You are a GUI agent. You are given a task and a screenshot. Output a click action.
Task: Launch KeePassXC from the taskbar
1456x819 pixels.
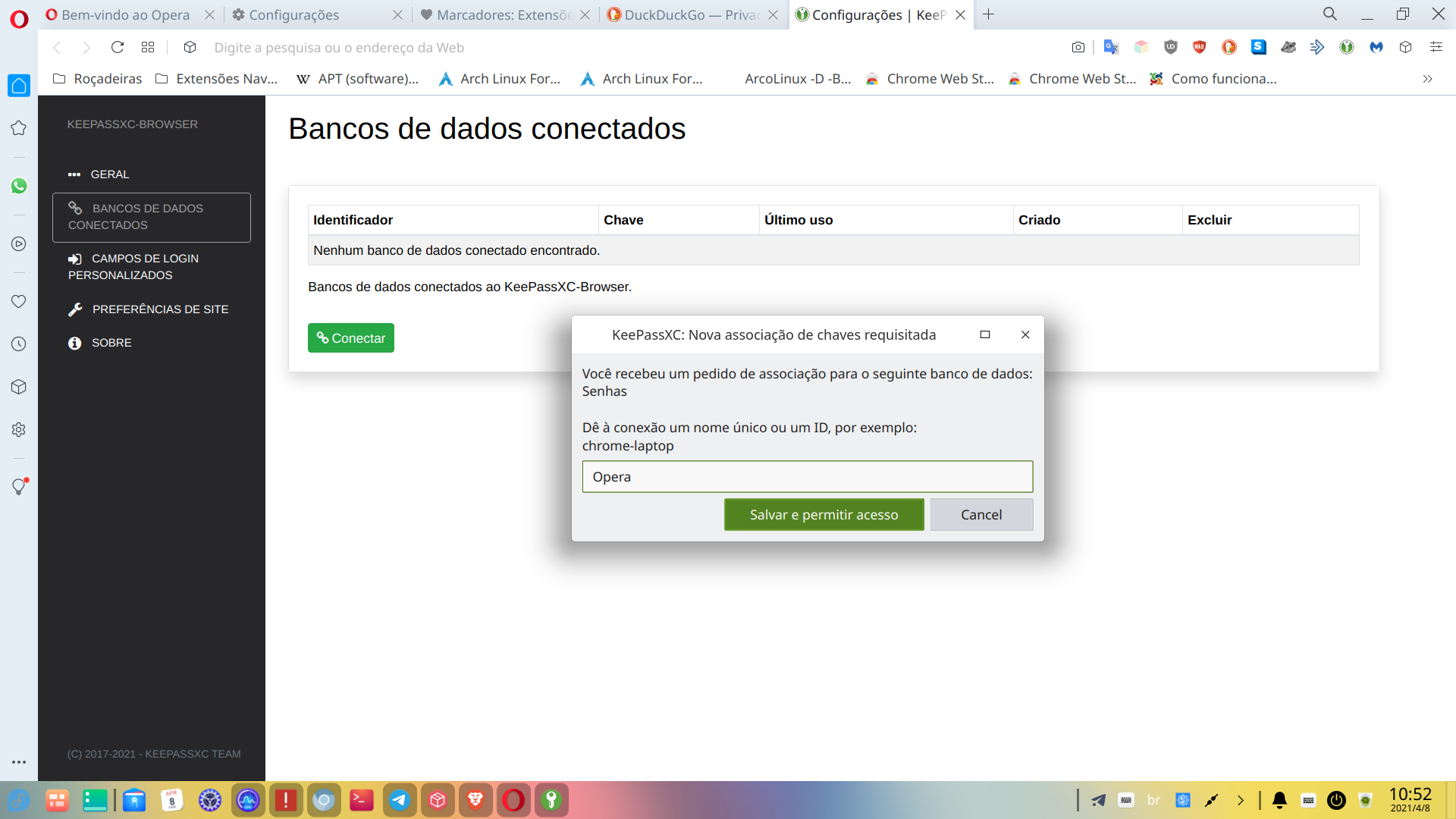(x=551, y=800)
